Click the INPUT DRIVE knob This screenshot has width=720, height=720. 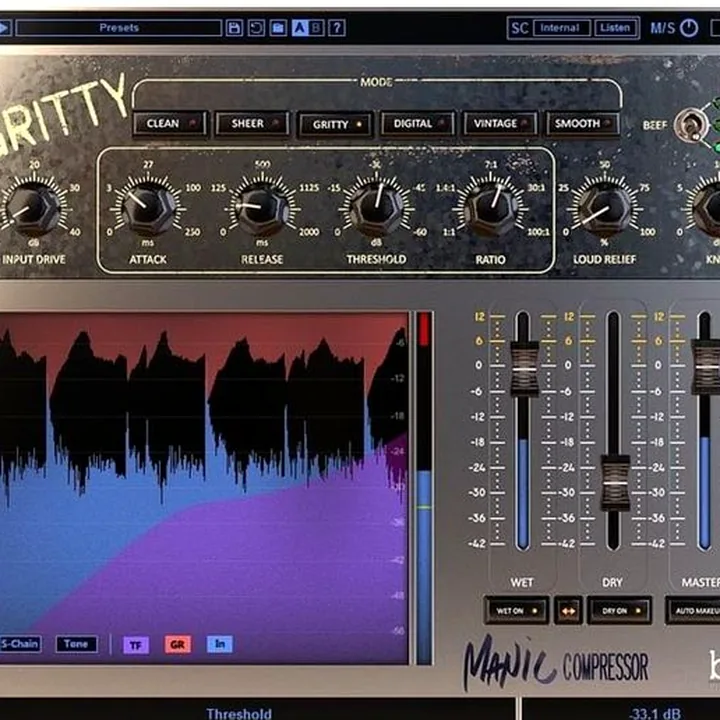pyautogui.click(x=34, y=208)
